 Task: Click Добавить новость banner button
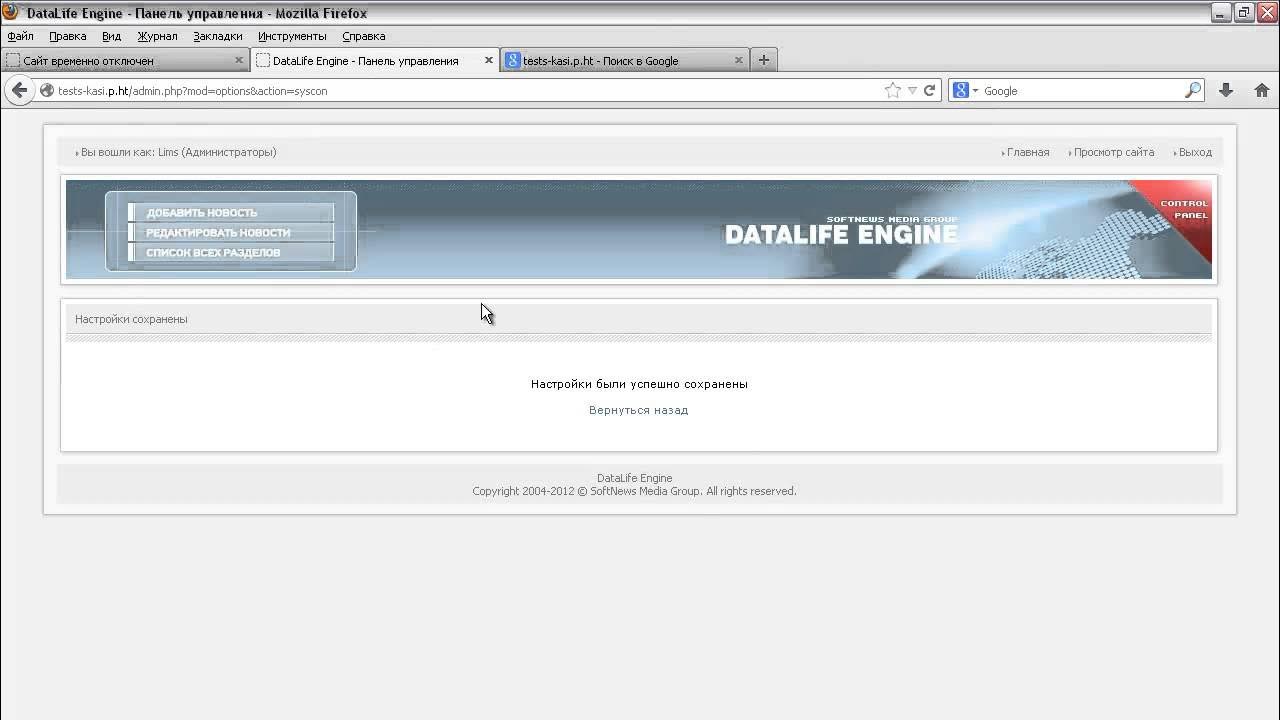(x=231, y=212)
